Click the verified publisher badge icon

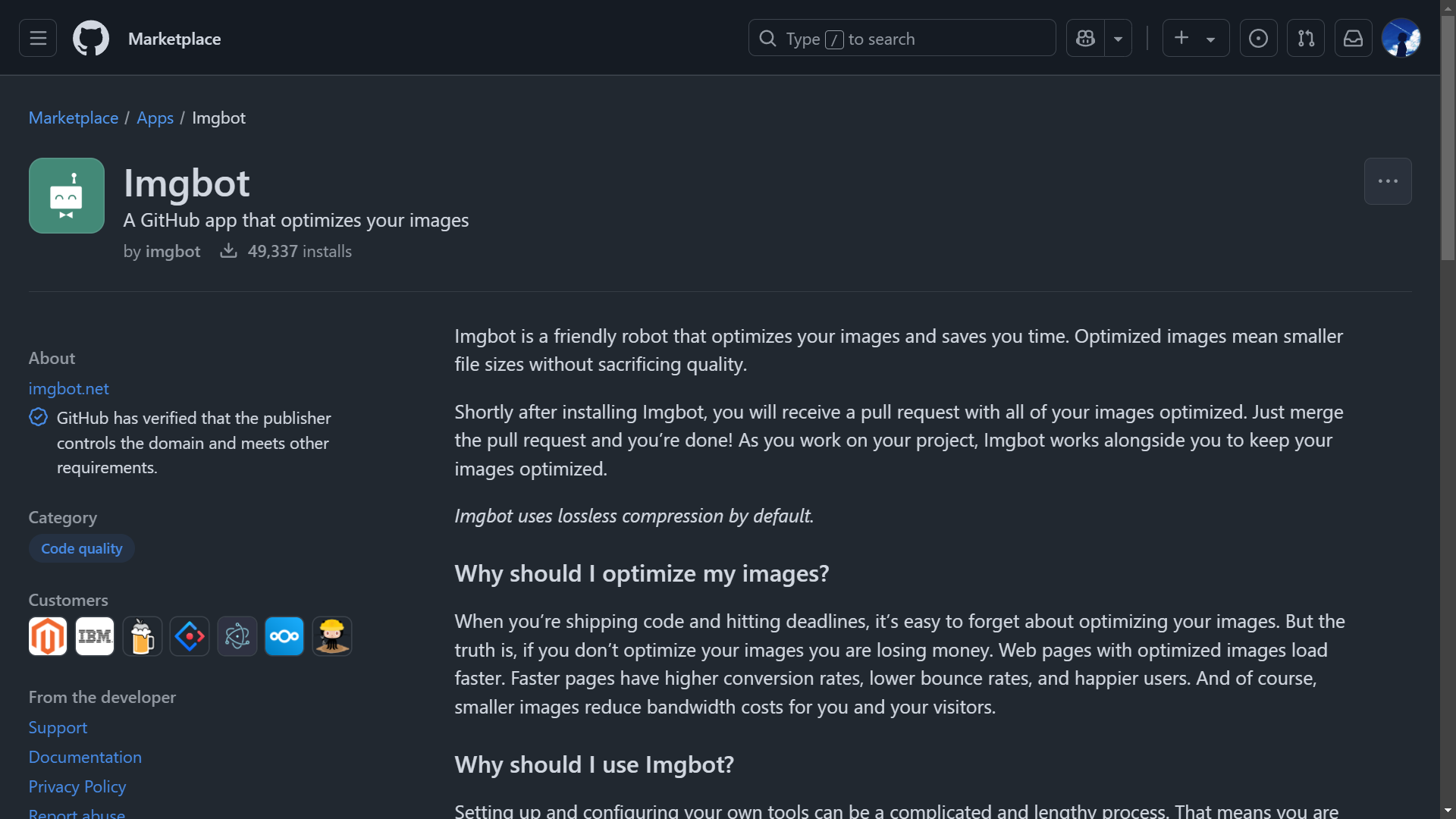[x=38, y=417]
